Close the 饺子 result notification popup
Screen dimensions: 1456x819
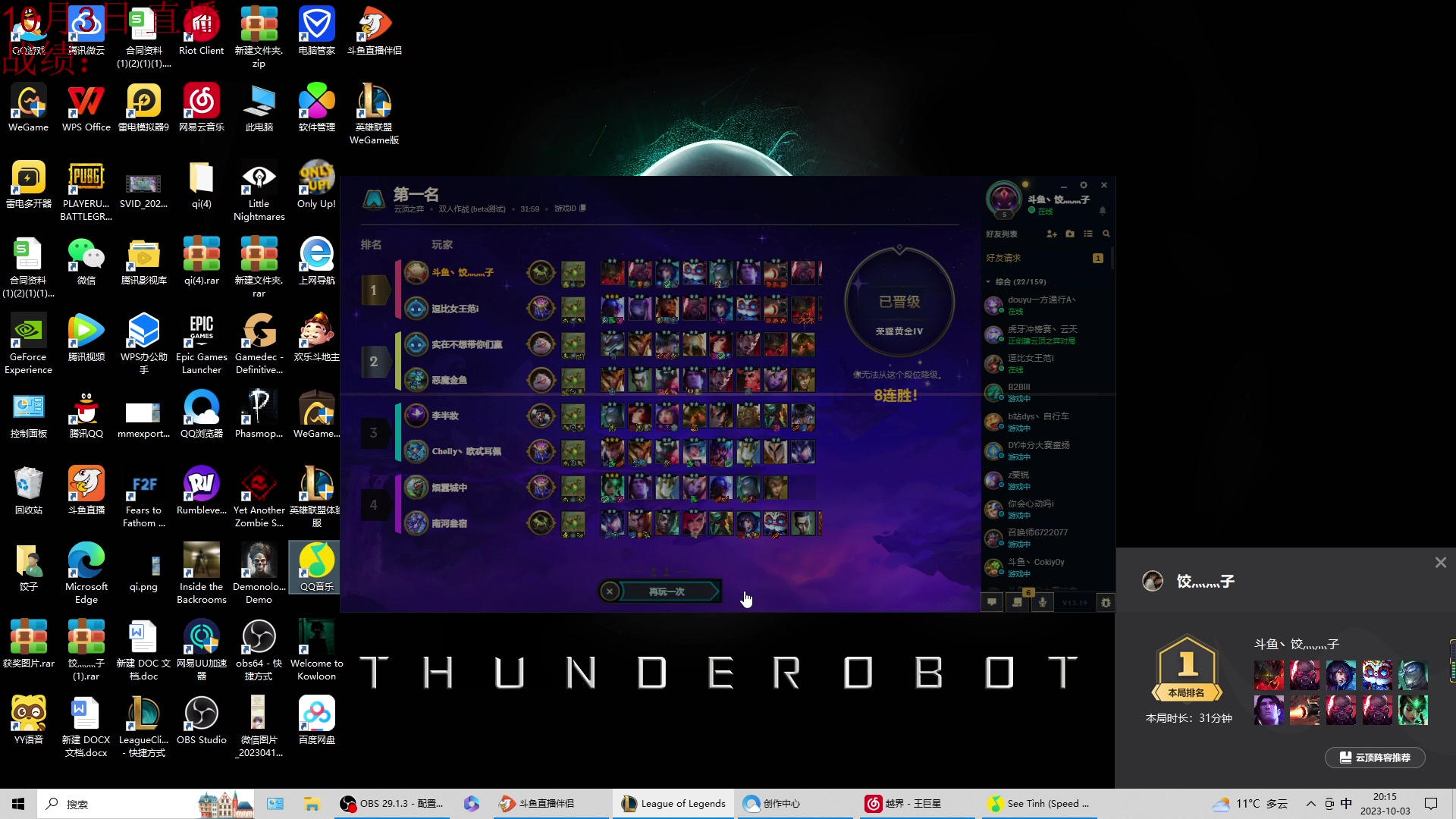[1440, 563]
